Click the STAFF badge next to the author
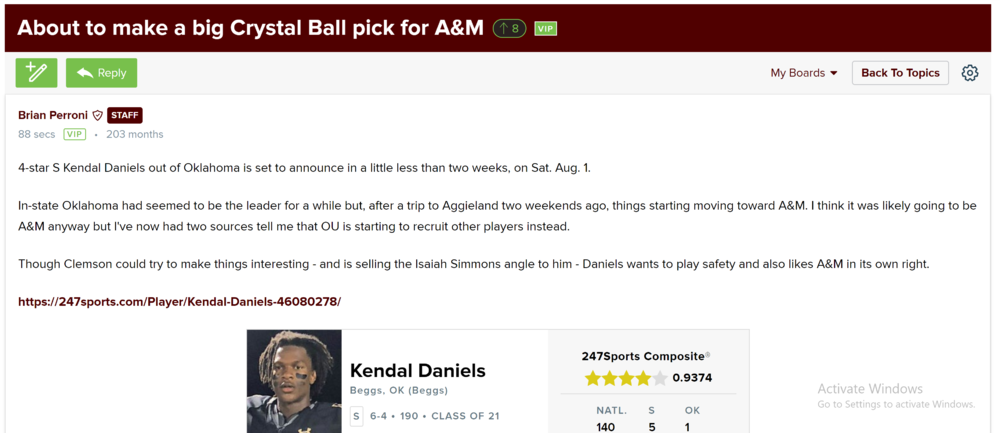This screenshot has width=1000, height=433. [x=125, y=115]
